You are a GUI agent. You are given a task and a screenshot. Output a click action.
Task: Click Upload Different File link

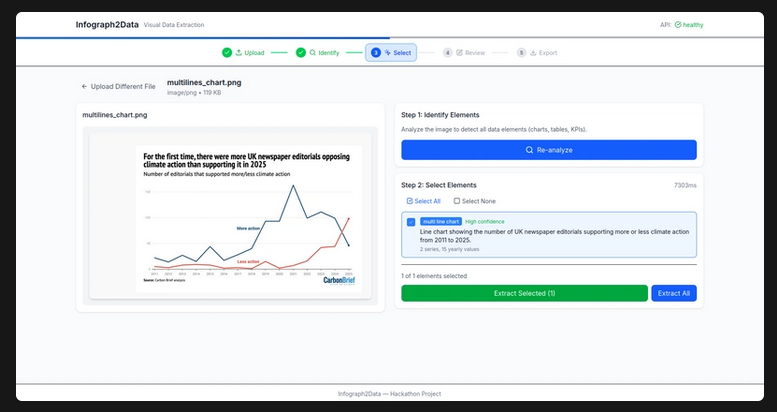(x=118, y=86)
